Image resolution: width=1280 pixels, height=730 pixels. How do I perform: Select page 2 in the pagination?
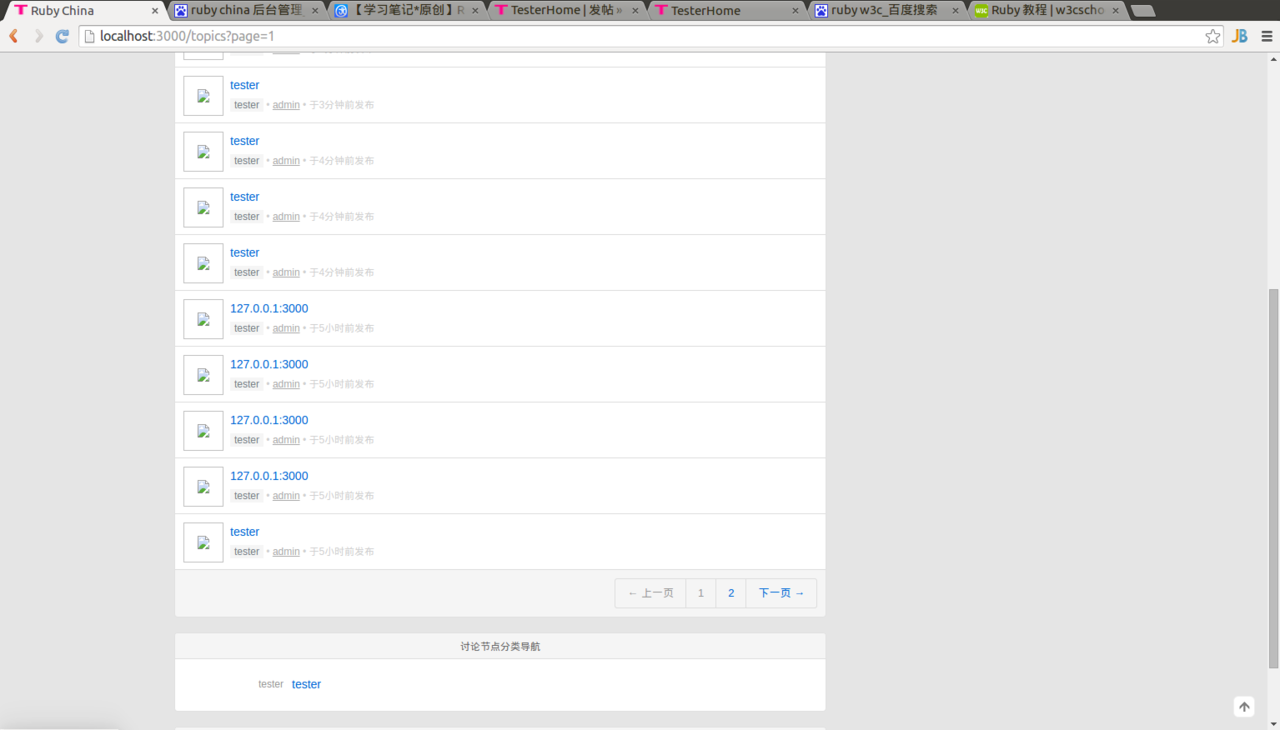click(x=731, y=593)
